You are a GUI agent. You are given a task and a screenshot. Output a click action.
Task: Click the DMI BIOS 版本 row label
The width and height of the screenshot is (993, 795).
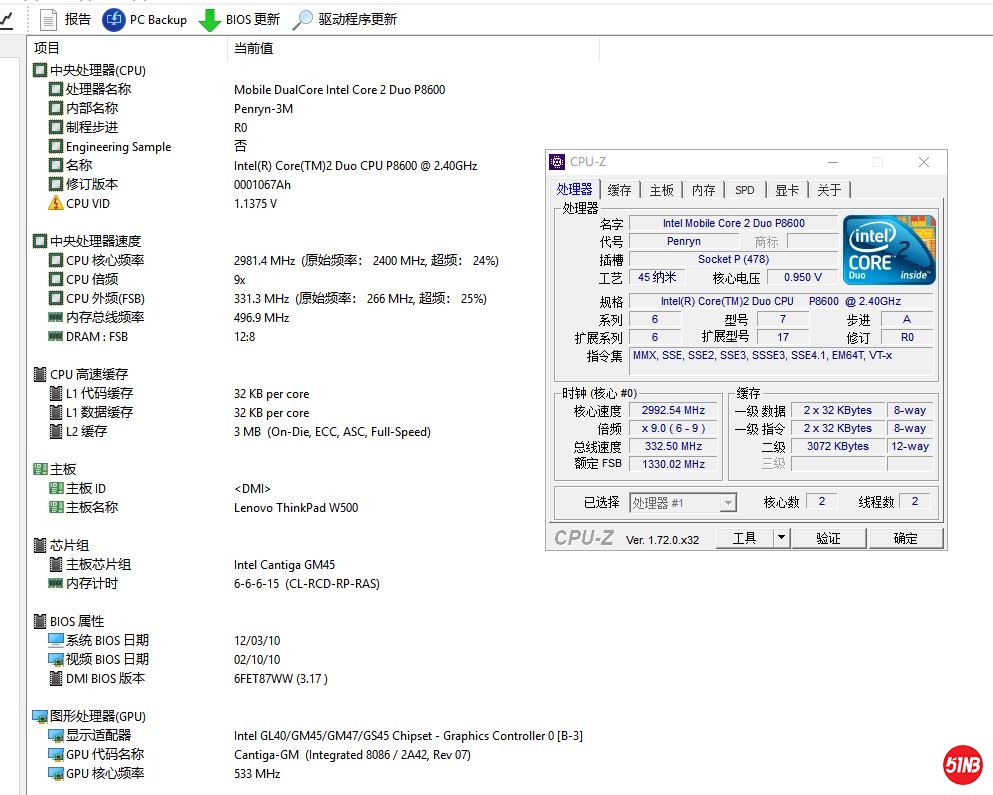click(x=105, y=678)
